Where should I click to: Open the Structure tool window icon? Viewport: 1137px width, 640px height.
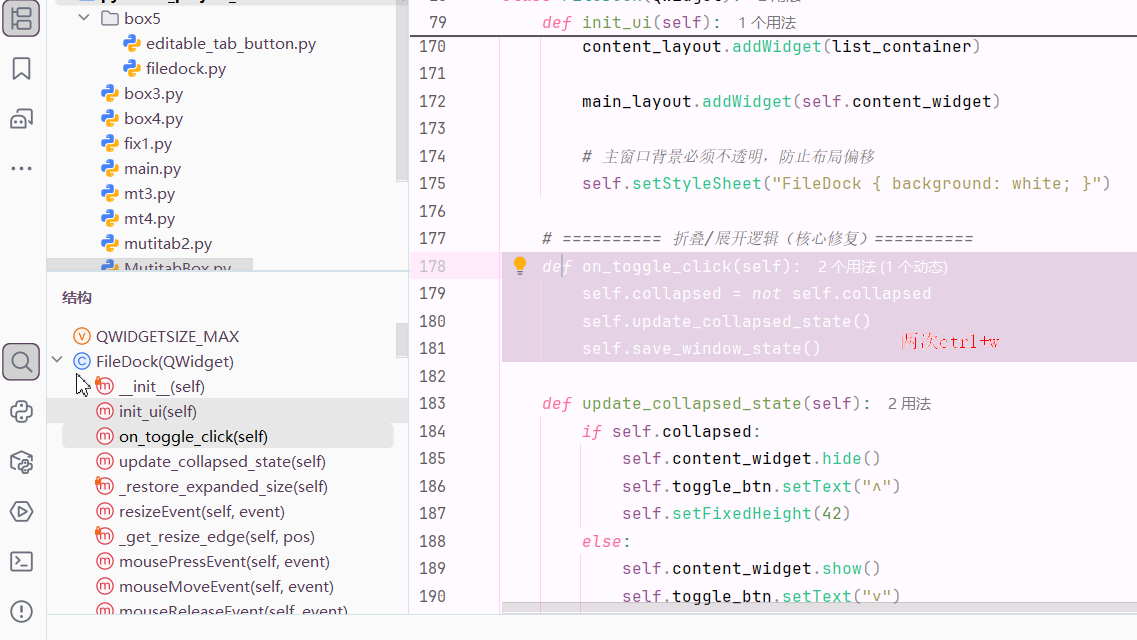21,19
